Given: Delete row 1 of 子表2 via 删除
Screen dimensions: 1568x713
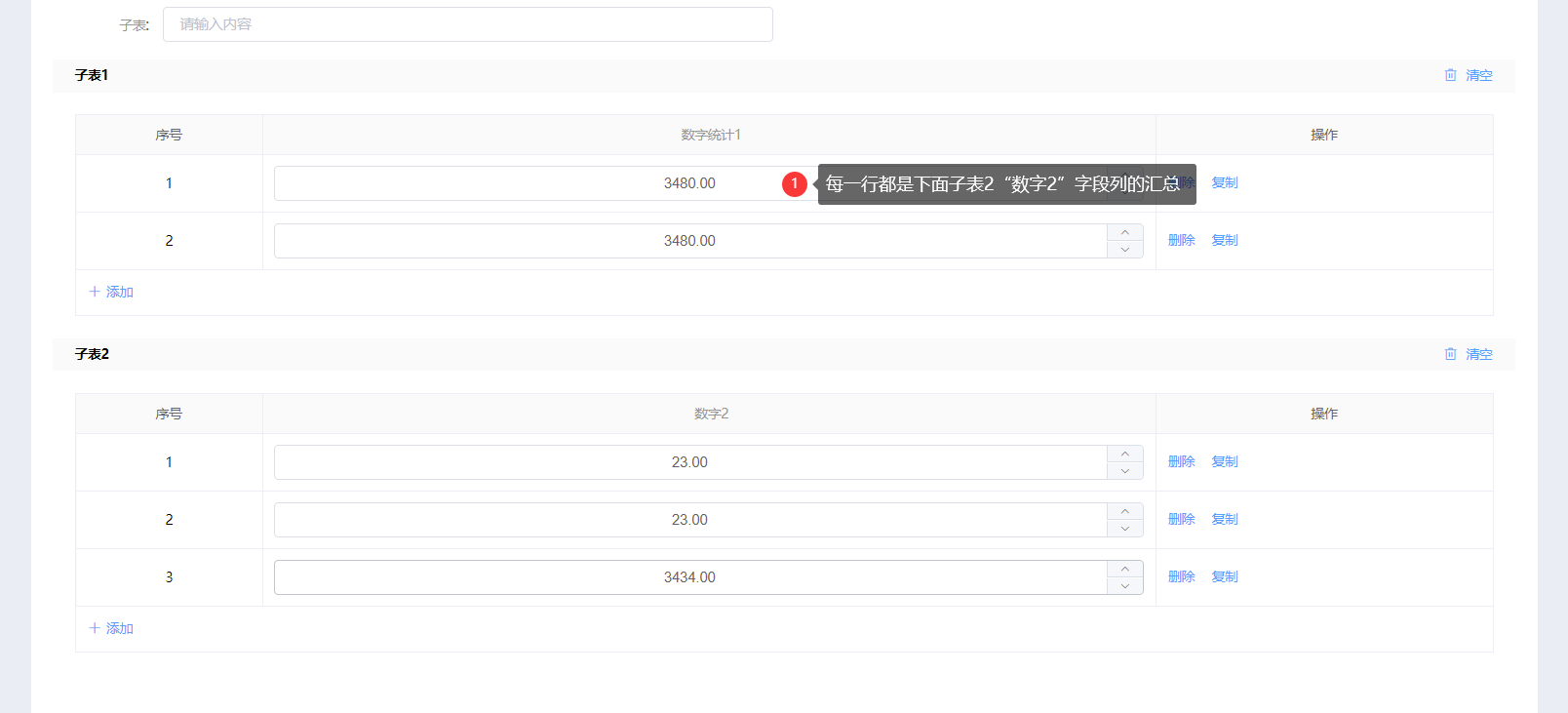Looking at the screenshot, I should click(x=1182, y=461).
